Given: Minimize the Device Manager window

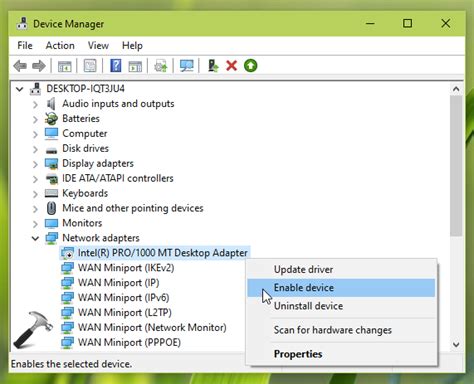Looking at the screenshot, I should (370, 24).
